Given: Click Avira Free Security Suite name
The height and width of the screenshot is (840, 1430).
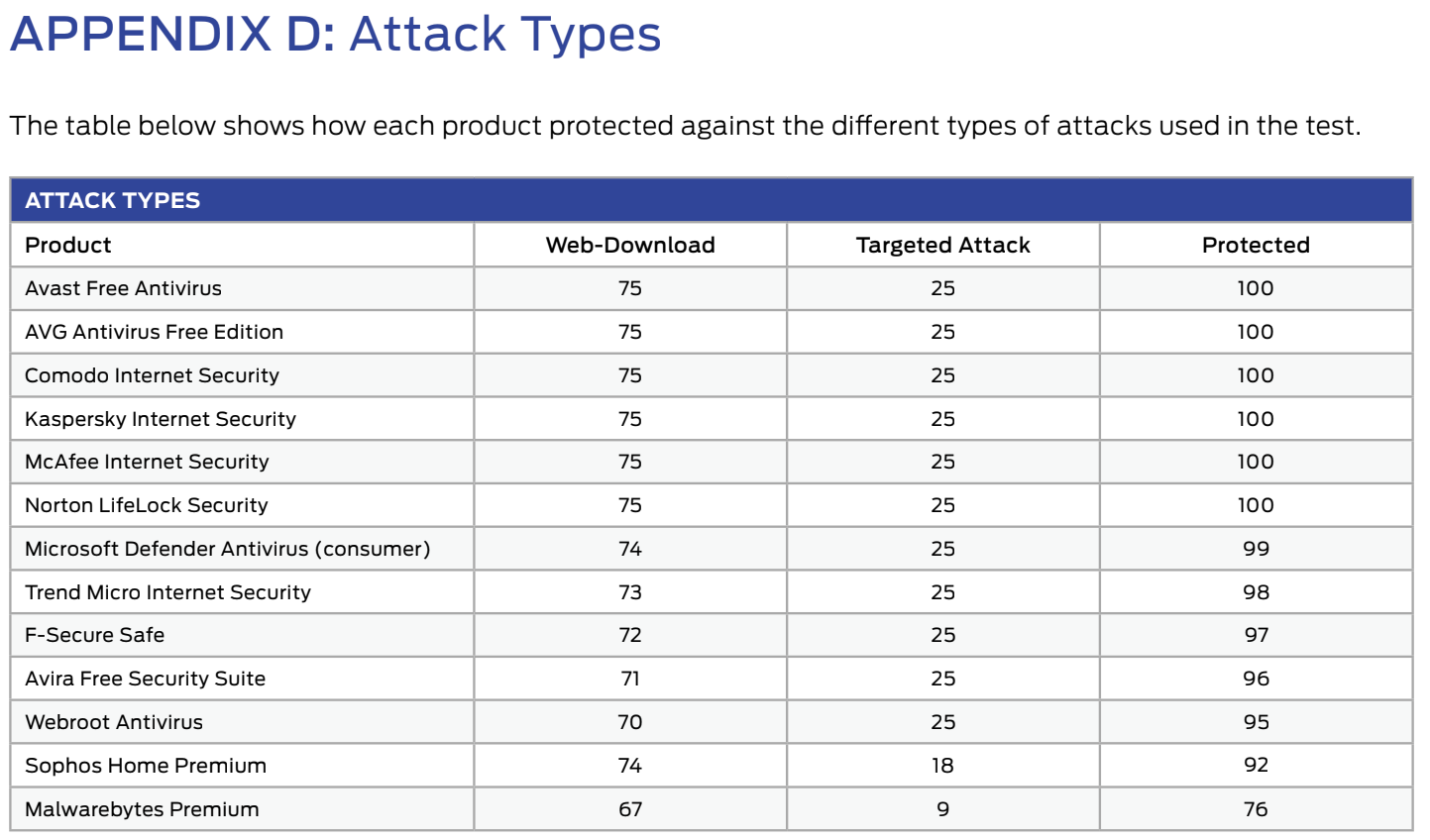Looking at the screenshot, I should point(145,679).
